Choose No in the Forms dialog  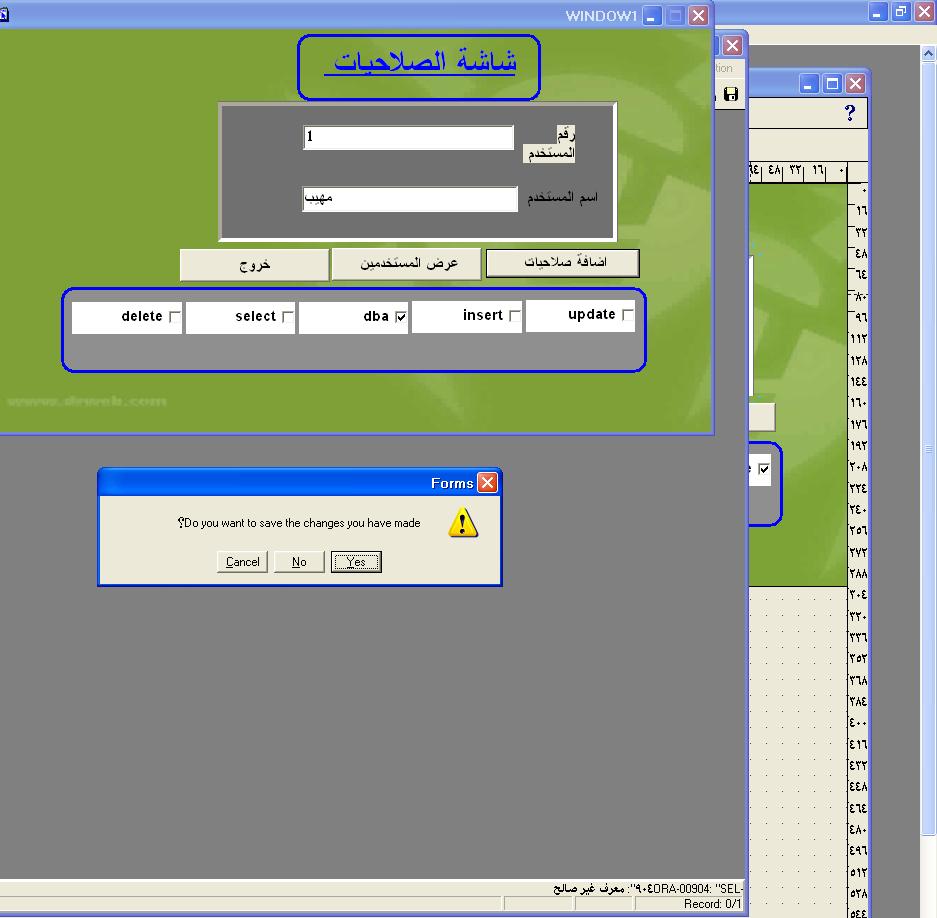pyautogui.click(x=299, y=562)
